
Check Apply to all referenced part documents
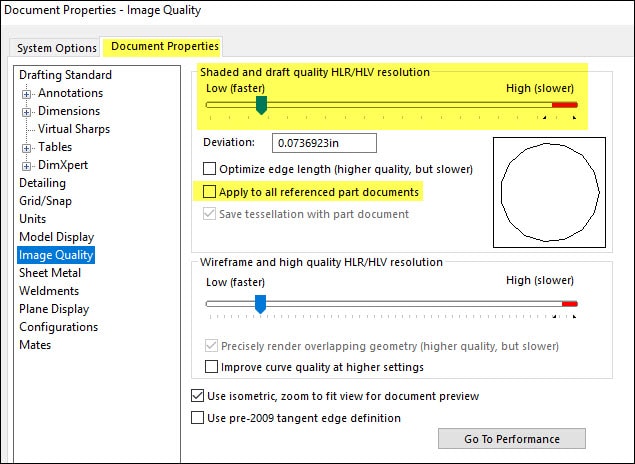click(209, 192)
